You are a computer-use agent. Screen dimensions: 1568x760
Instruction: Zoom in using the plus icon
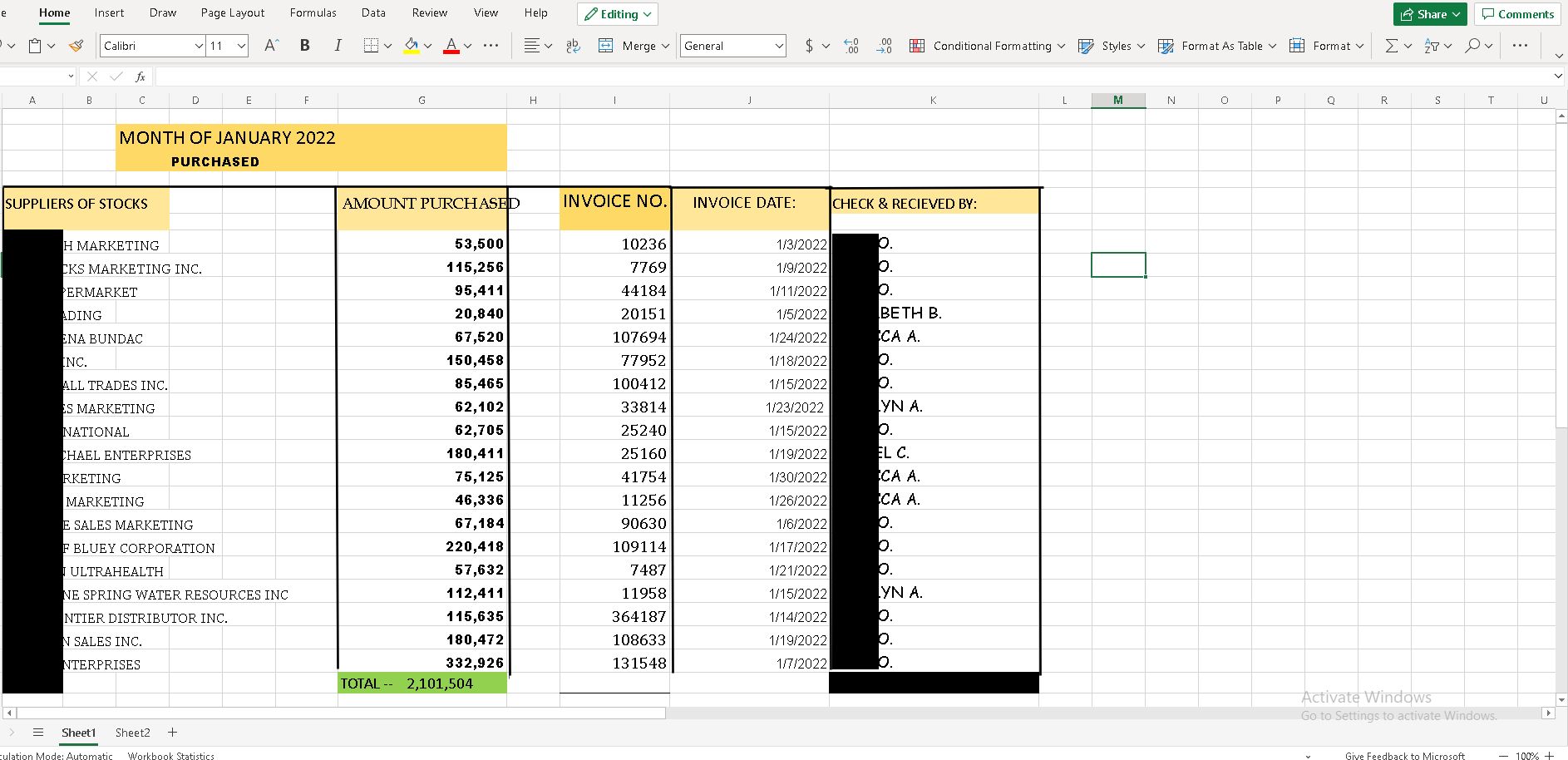tap(1550, 756)
